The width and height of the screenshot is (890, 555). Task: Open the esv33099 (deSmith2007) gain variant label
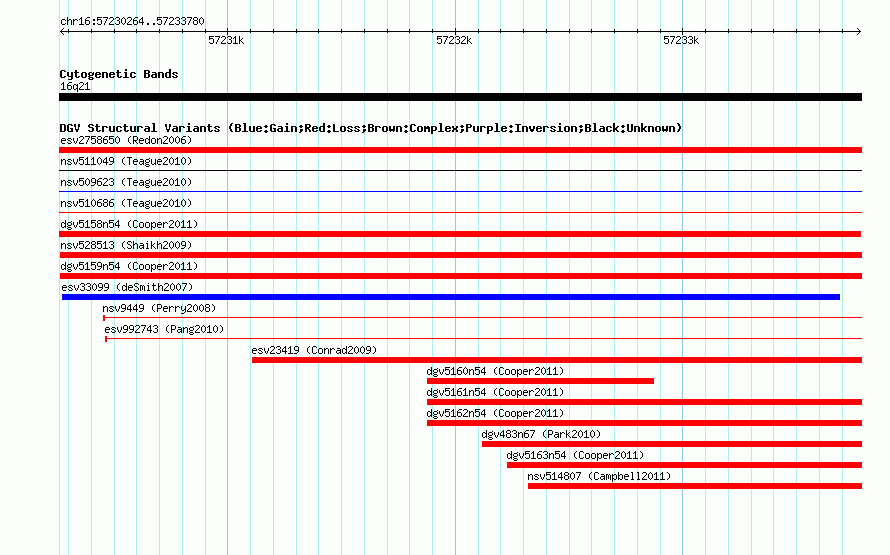click(x=127, y=287)
